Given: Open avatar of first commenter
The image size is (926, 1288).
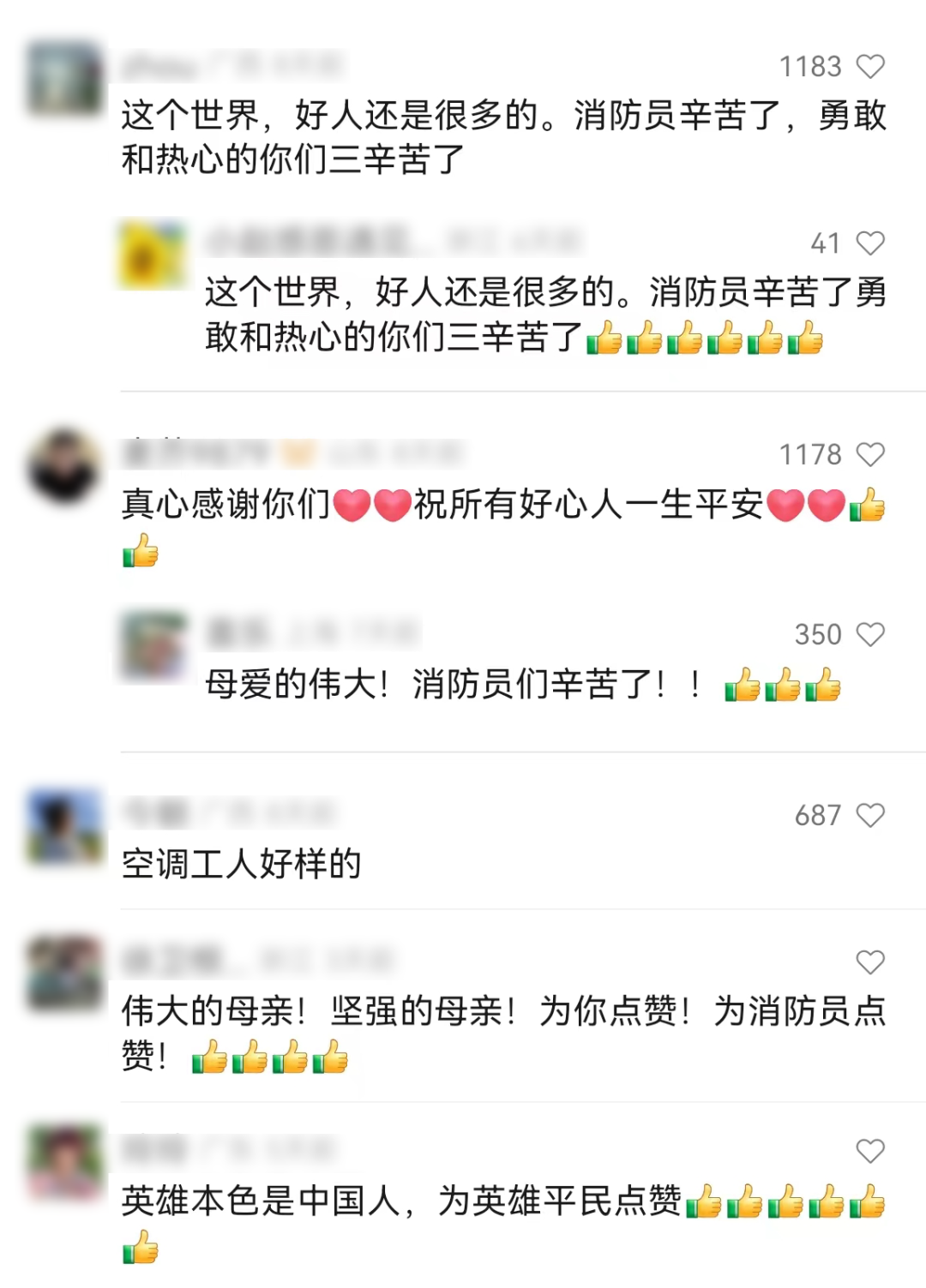Looking at the screenshot, I should [x=65, y=77].
